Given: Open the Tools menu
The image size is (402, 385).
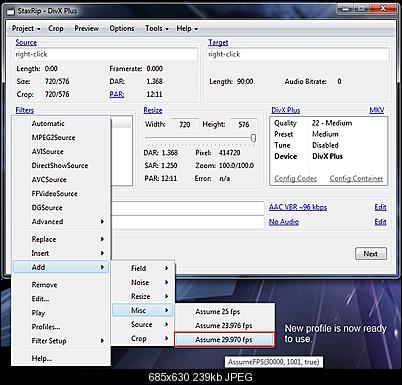Looking at the screenshot, I should 156,29.
